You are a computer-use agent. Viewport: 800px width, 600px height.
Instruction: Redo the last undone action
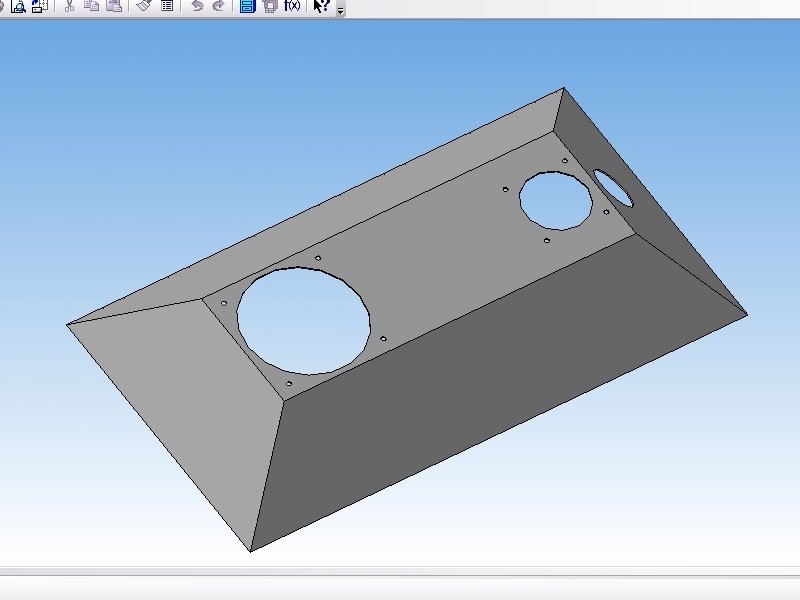218,6
